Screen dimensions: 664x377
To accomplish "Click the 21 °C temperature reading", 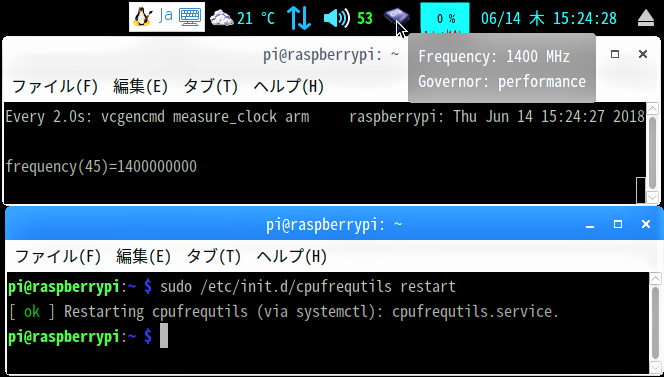I will click(x=256, y=18).
